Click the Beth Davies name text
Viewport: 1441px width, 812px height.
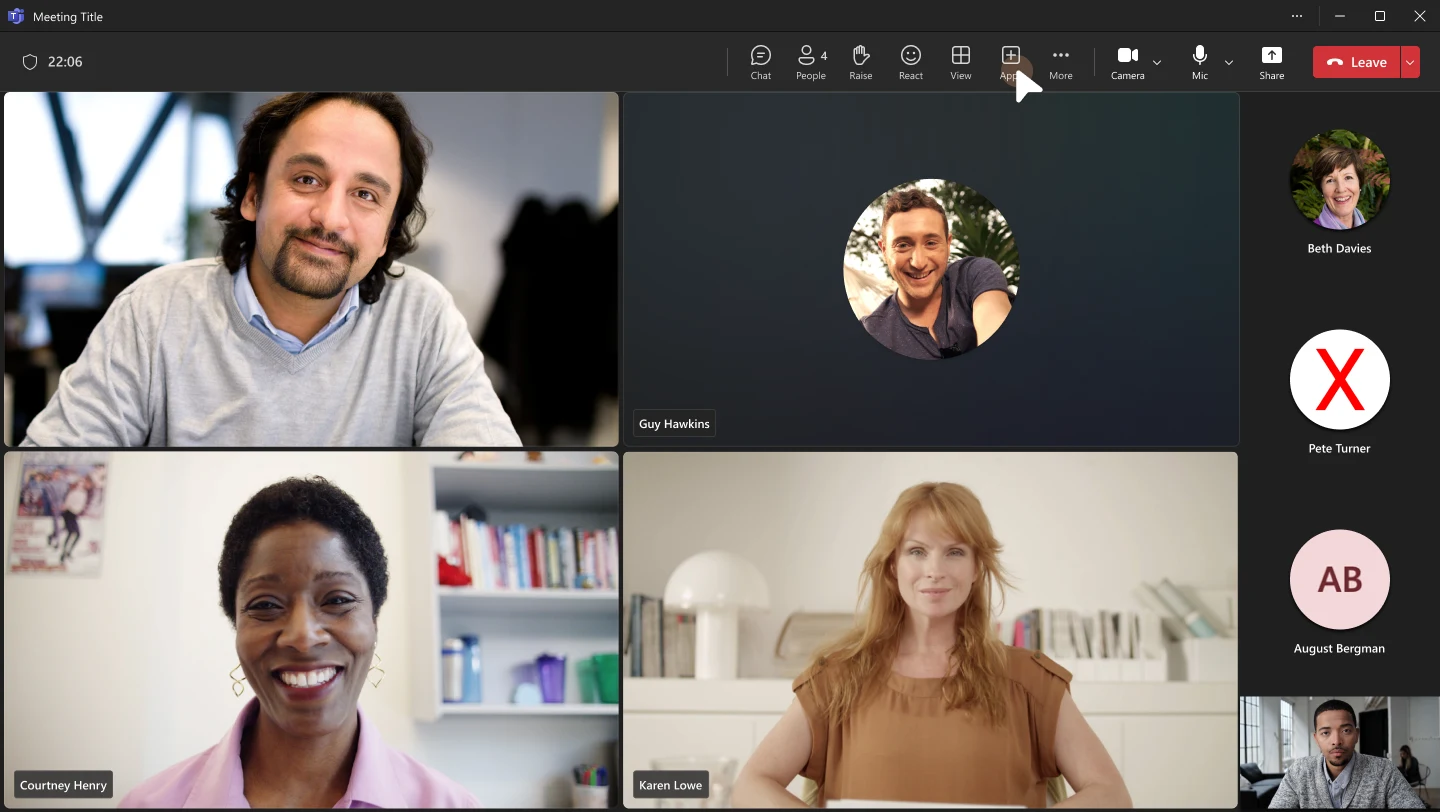tap(1340, 248)
